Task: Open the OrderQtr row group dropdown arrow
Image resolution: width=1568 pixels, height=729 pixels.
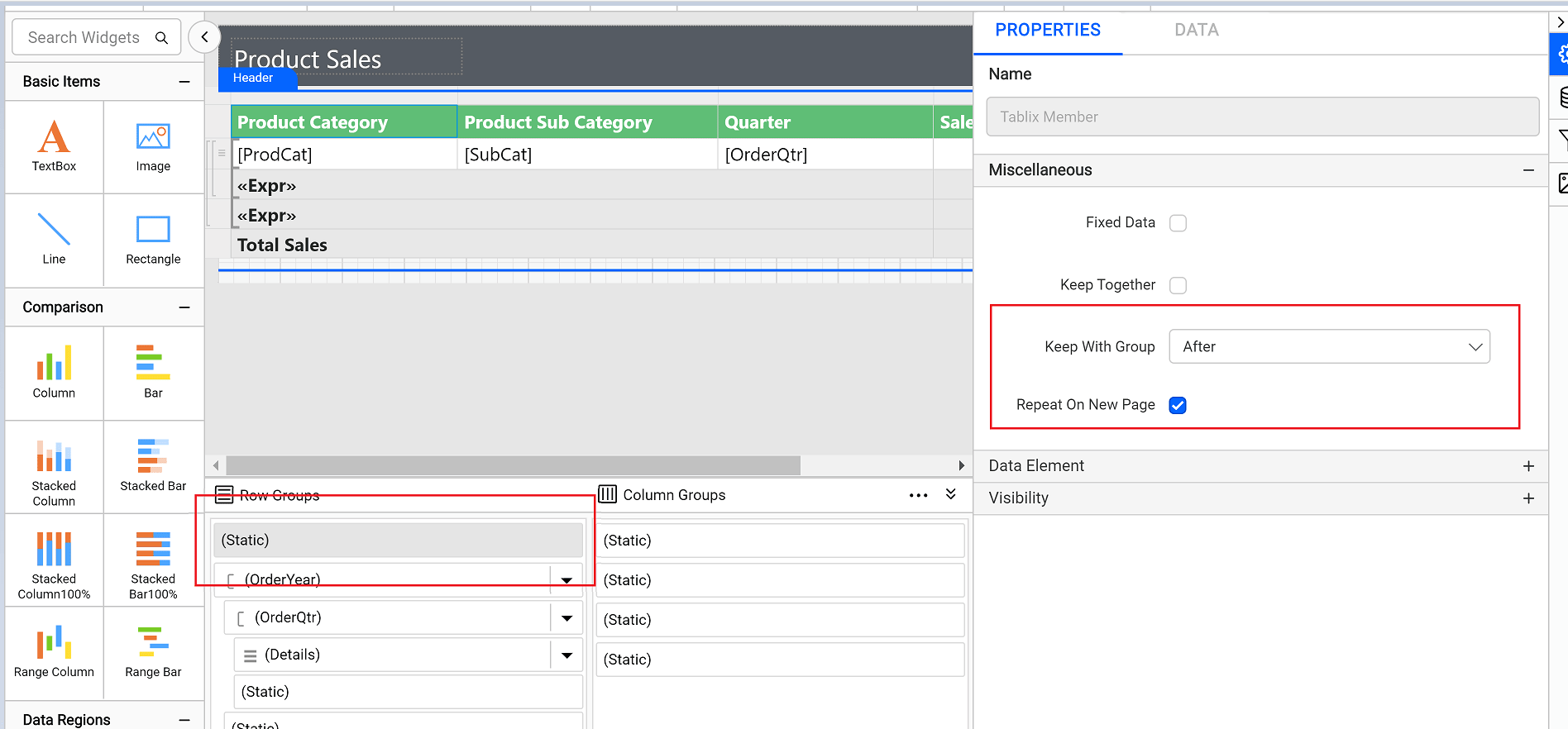Action: click(x=567, y=618)
